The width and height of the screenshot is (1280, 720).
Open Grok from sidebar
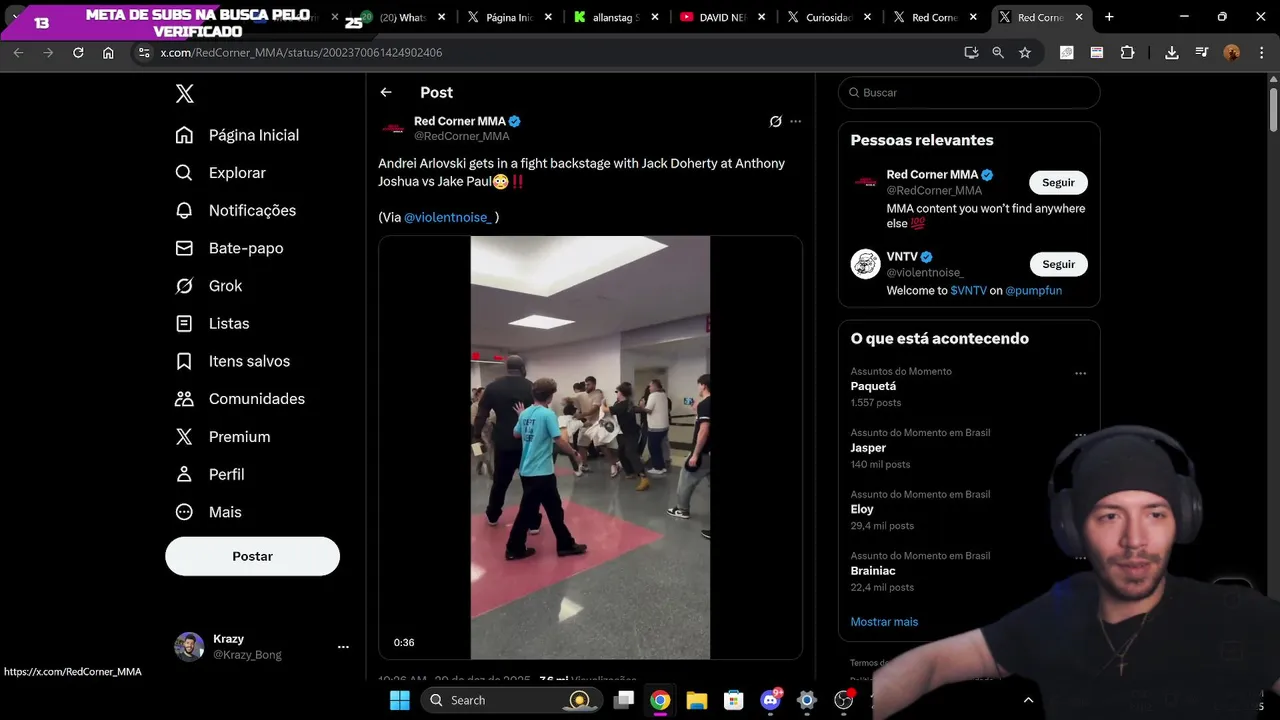tap(208, 286)
